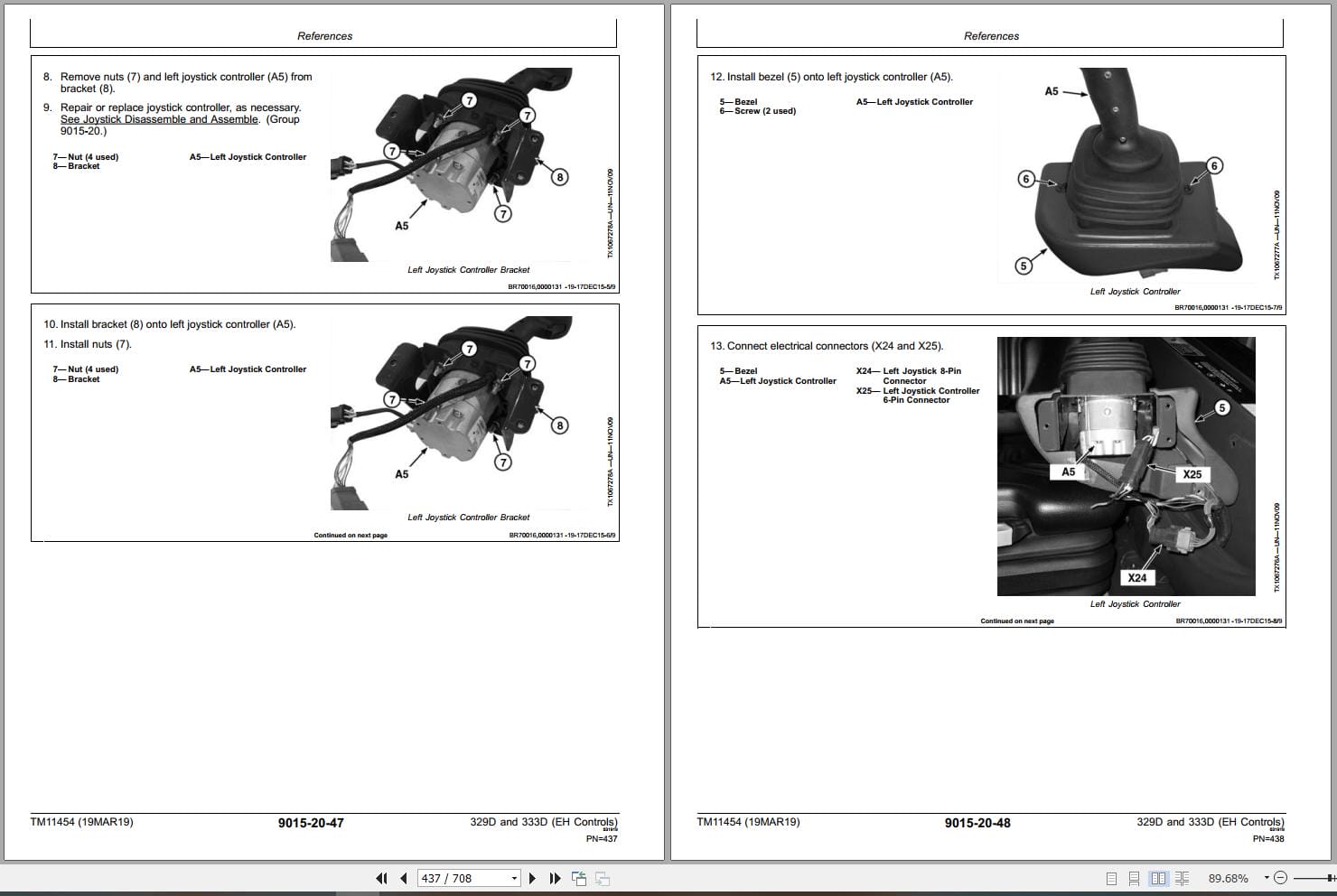Click 'Continued on next page' on left page

click(x=351, y=536)
